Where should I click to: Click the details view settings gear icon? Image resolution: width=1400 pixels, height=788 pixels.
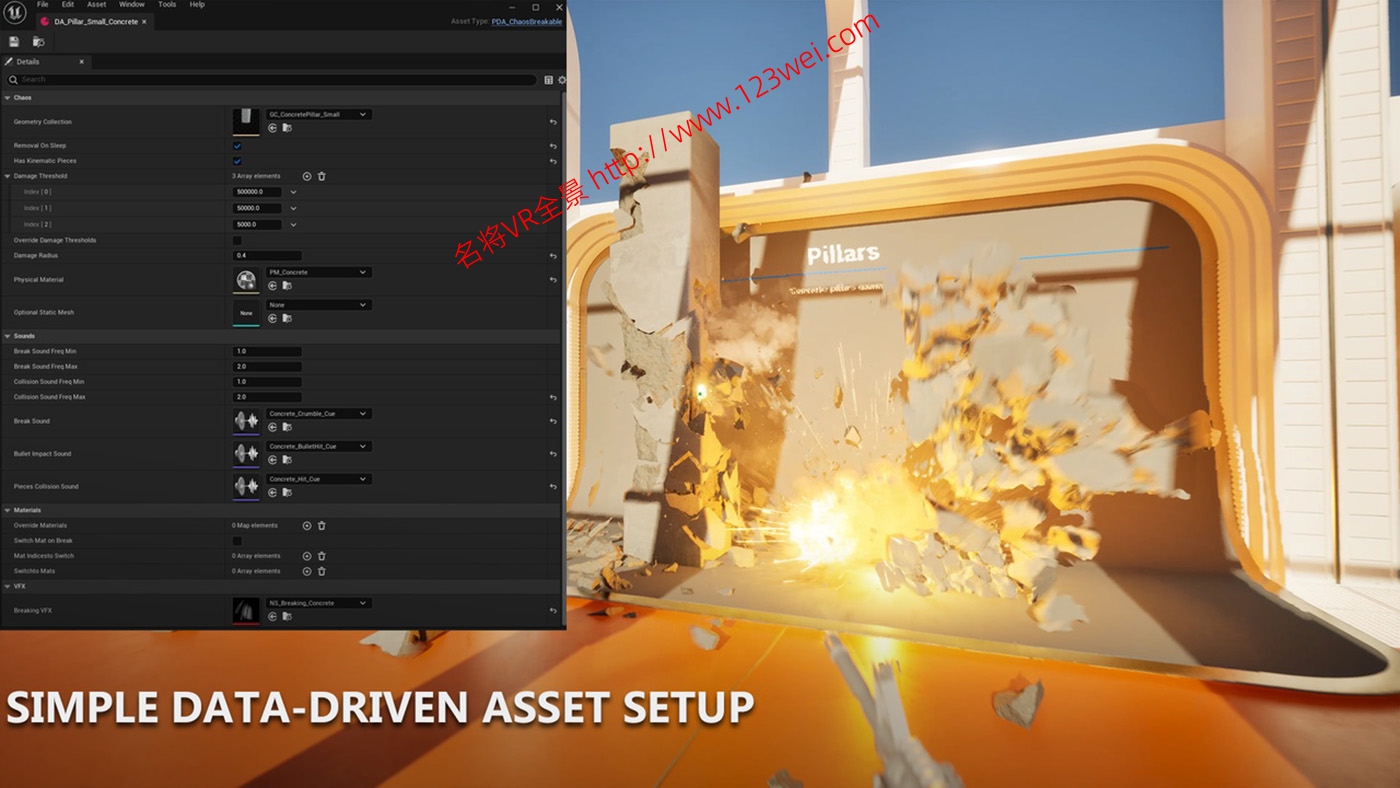pos(560,79)
